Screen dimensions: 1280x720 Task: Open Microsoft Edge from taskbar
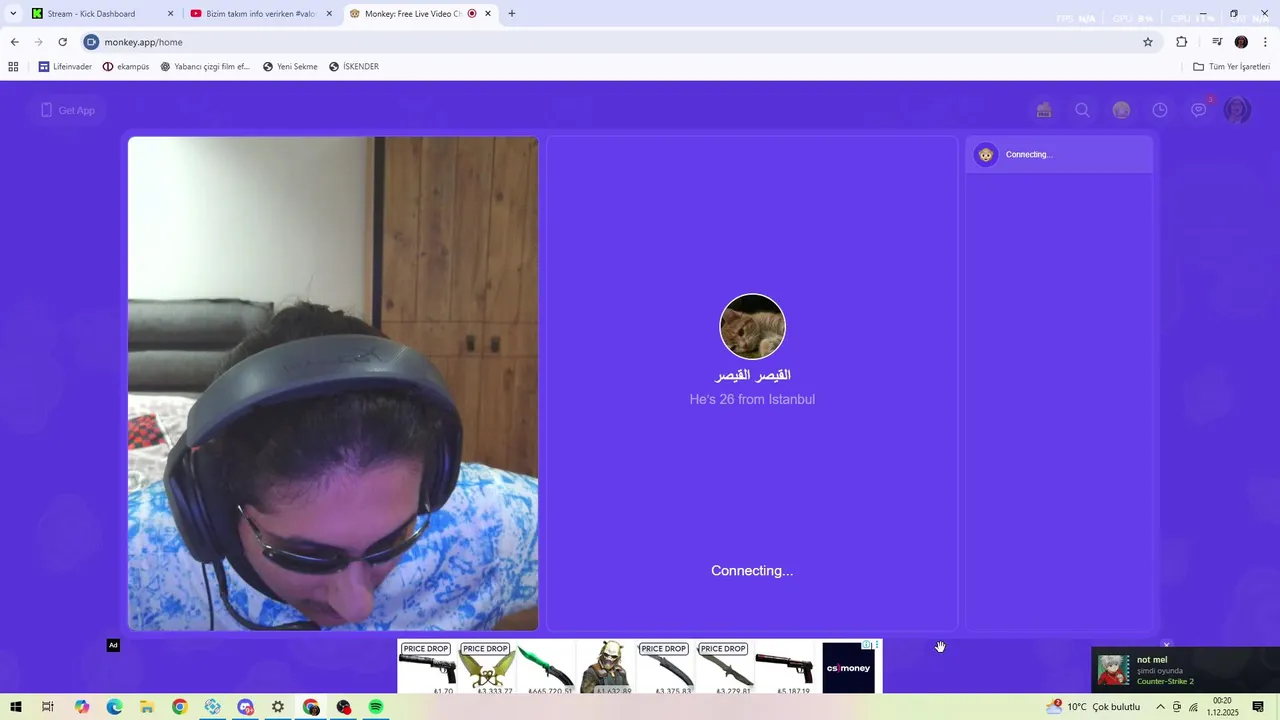(114, 707)
